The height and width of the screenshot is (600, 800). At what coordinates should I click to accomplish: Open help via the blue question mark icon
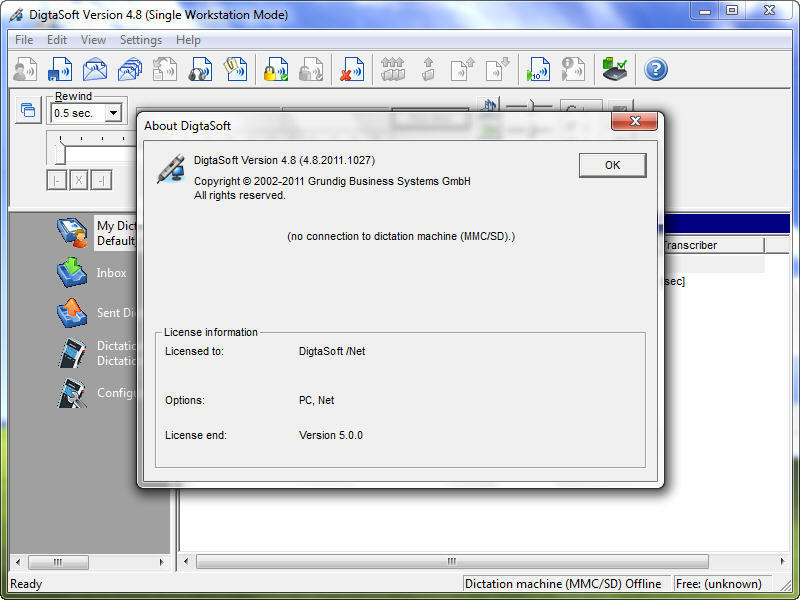click(x=656, y=69)
